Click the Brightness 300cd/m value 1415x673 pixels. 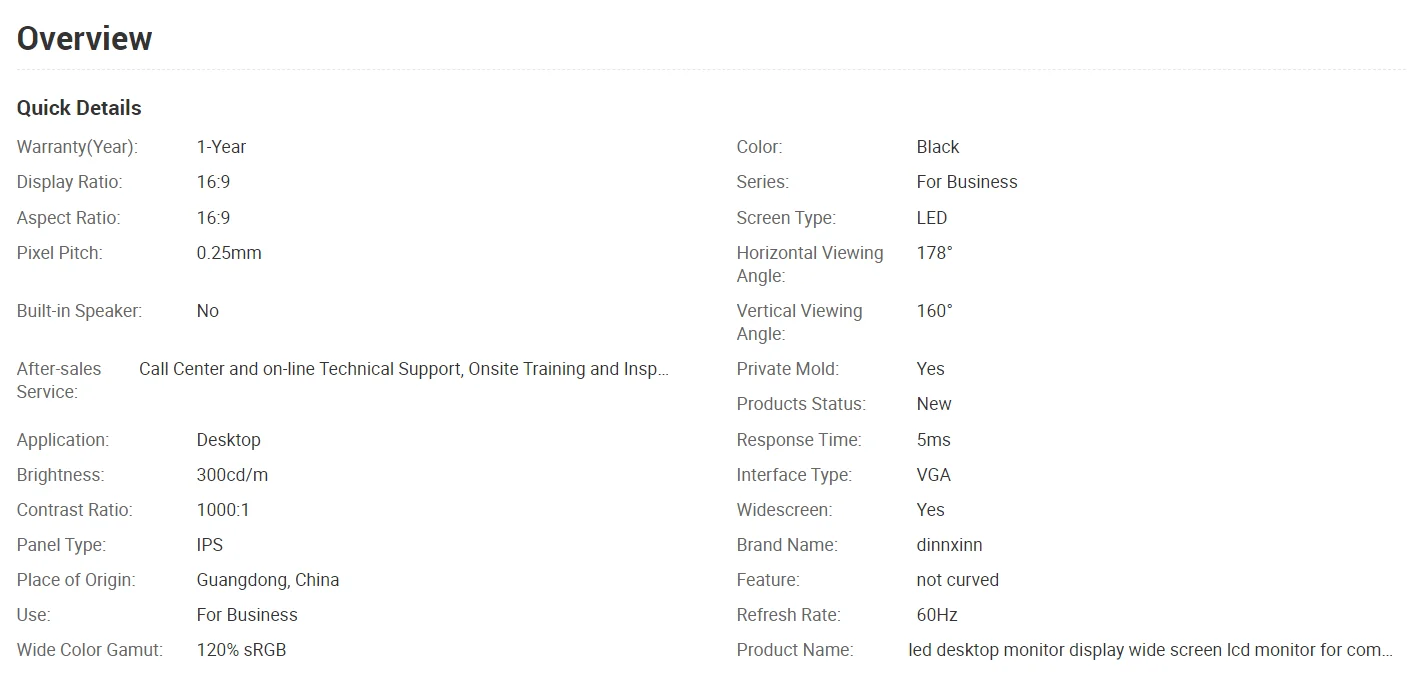tap(232, 475)
